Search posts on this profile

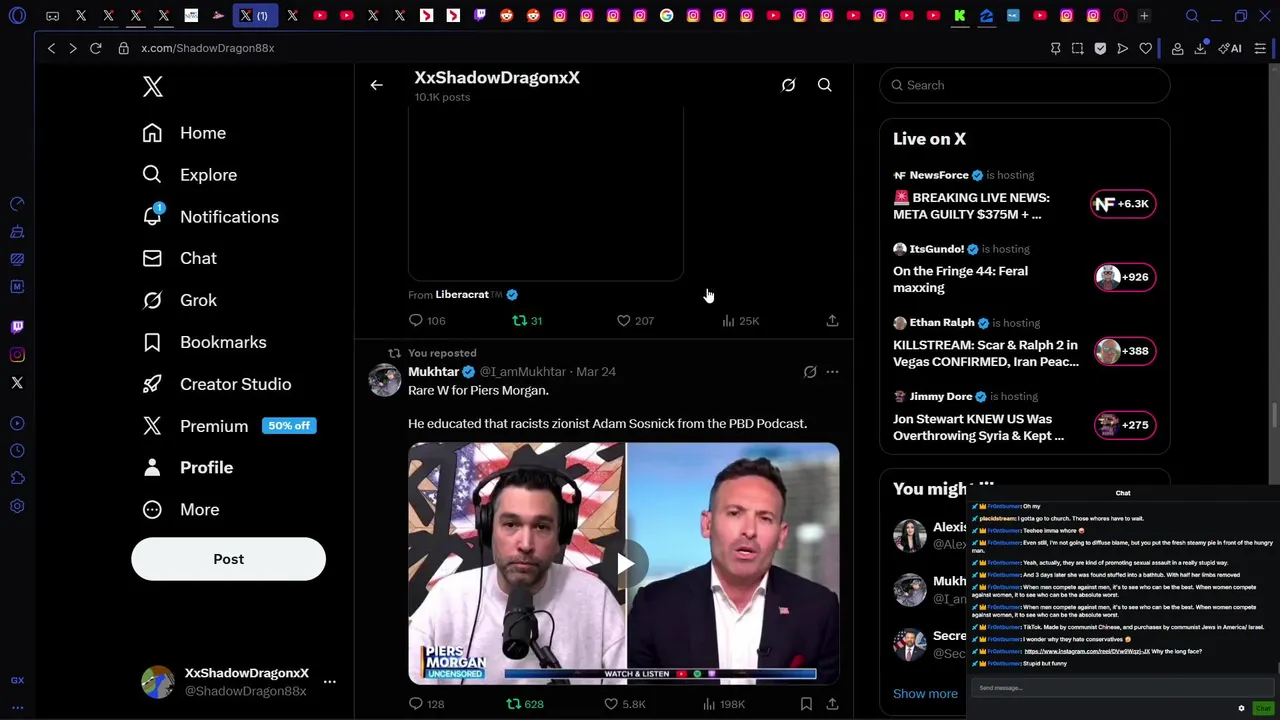pyautogui.click(x=824, y=85)
